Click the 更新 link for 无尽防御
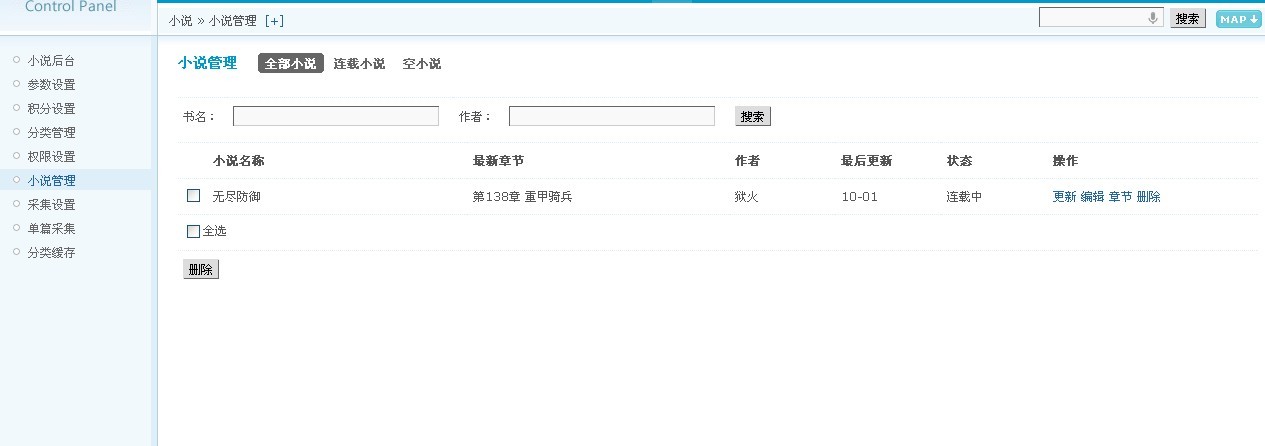This screenshot has height=446, width=1265. pos(1064,197)
